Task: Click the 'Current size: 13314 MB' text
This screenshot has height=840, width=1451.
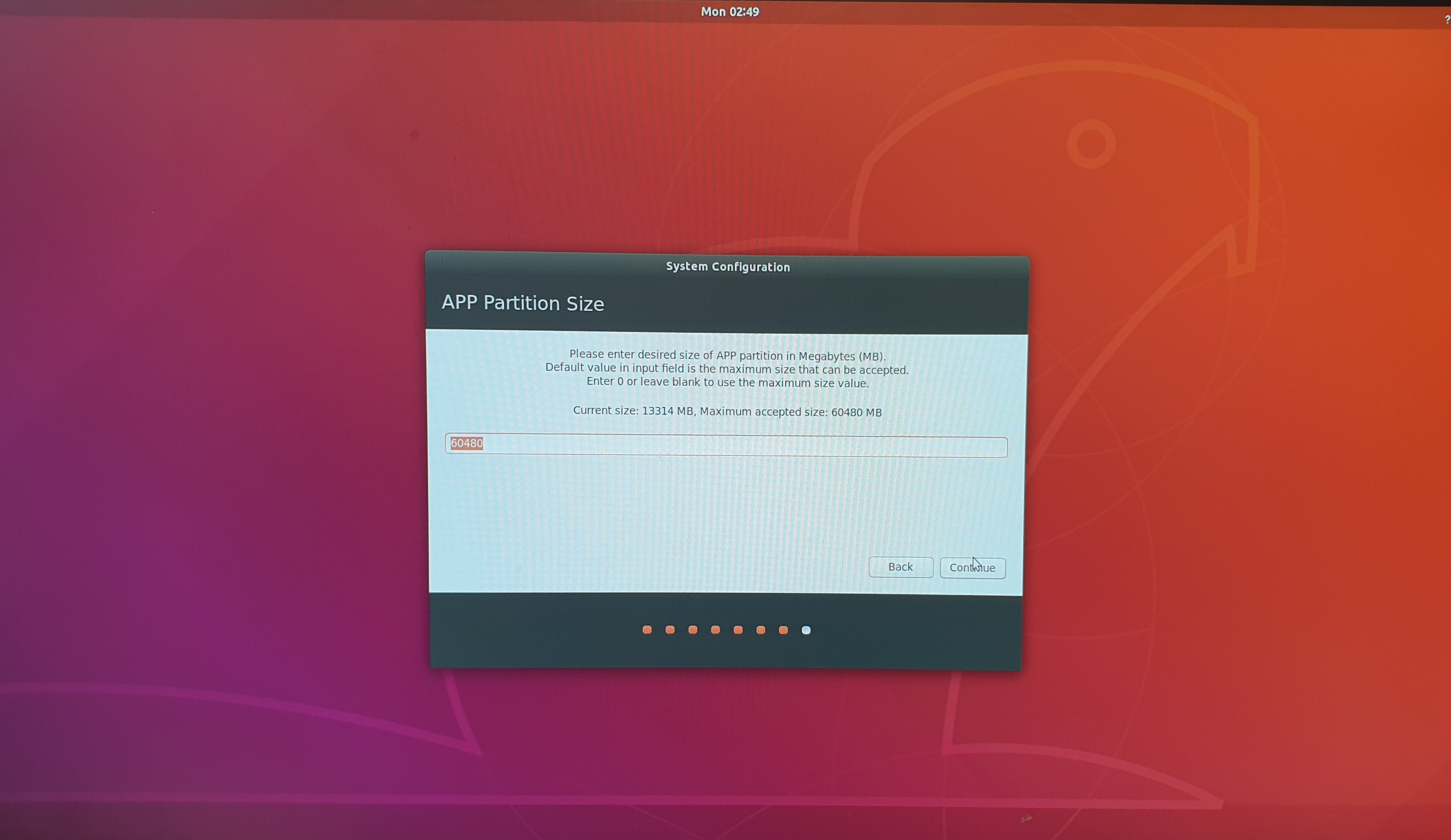Action: 634,411
